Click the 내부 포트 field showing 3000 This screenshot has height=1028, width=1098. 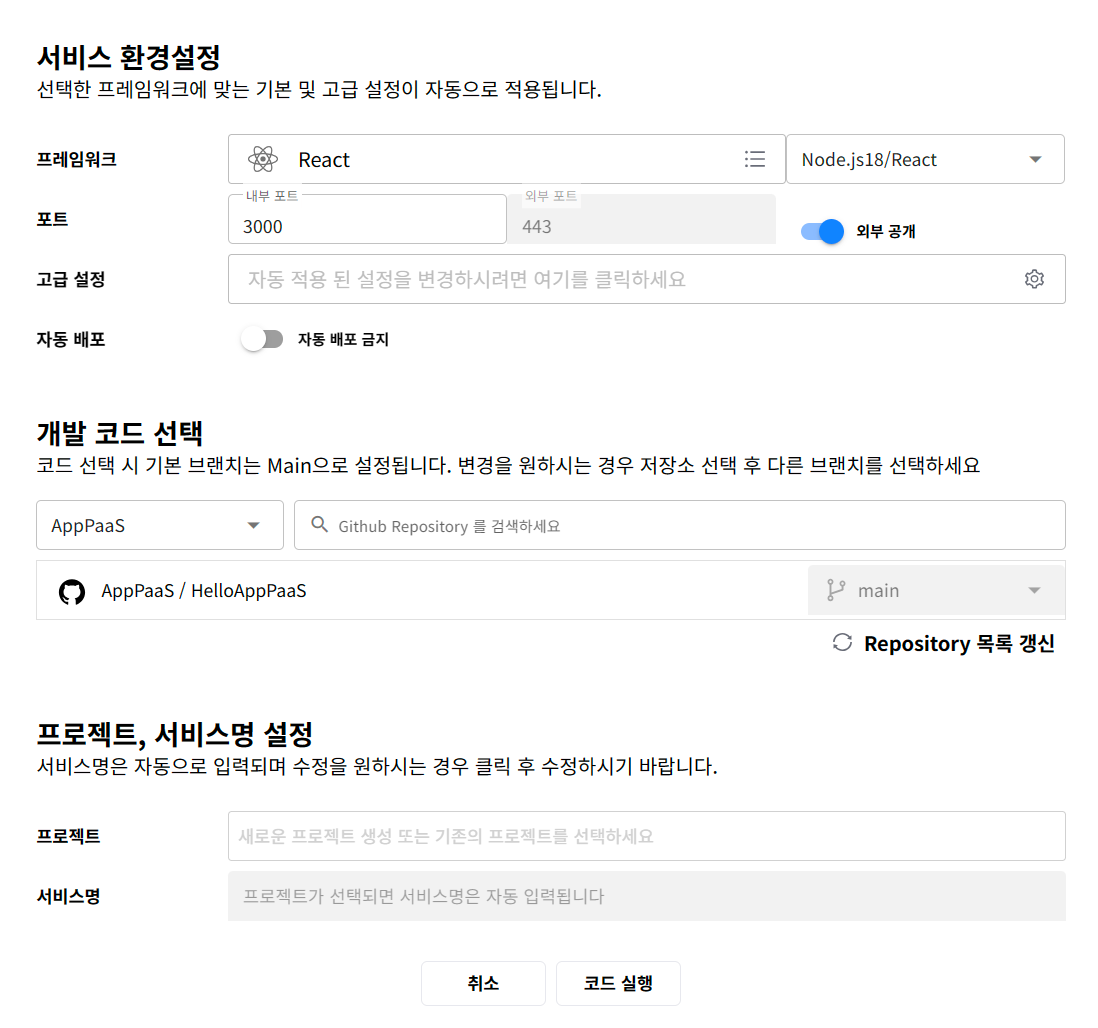pos(367,226)
